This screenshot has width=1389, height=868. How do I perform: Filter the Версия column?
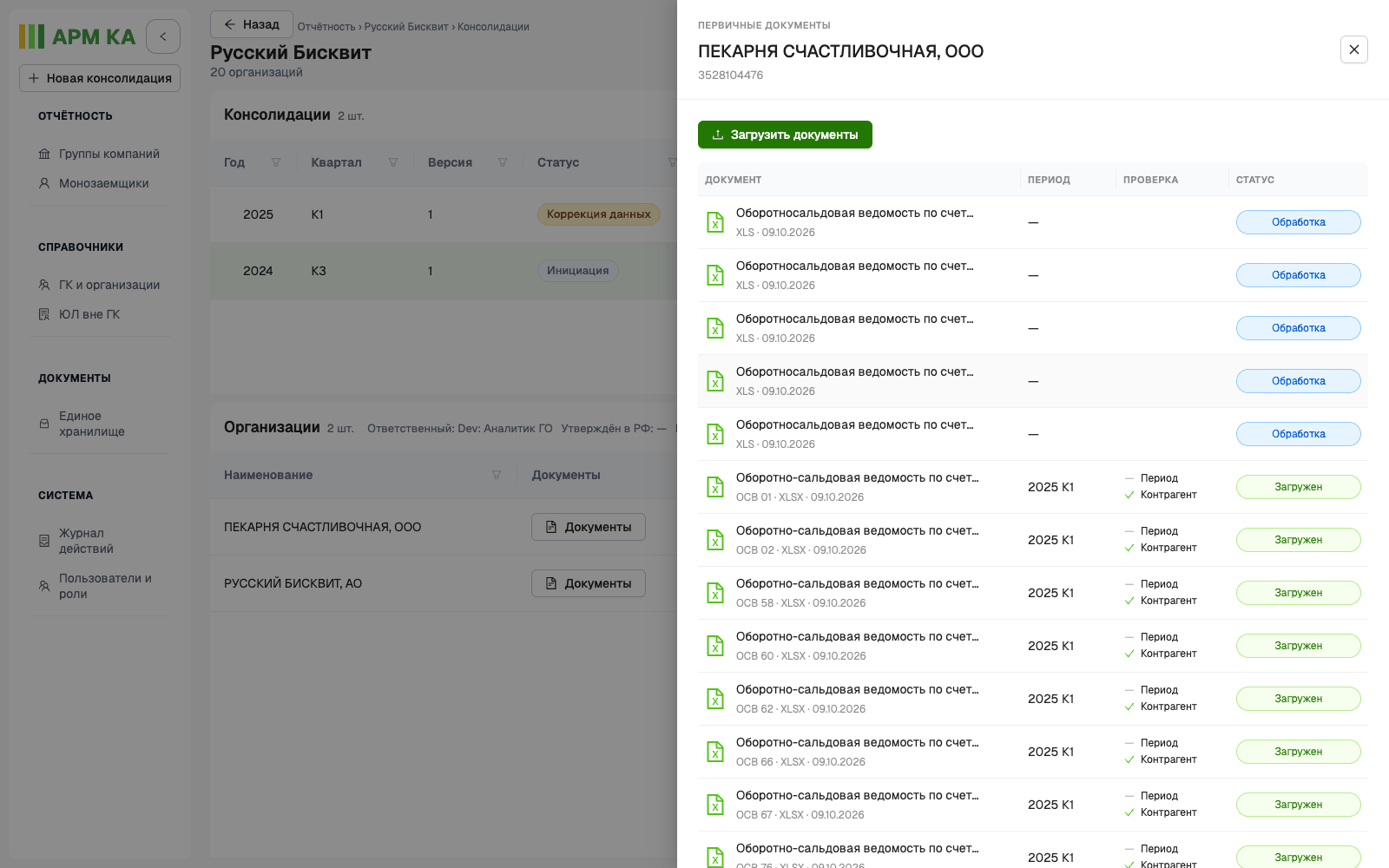point(503,162)
